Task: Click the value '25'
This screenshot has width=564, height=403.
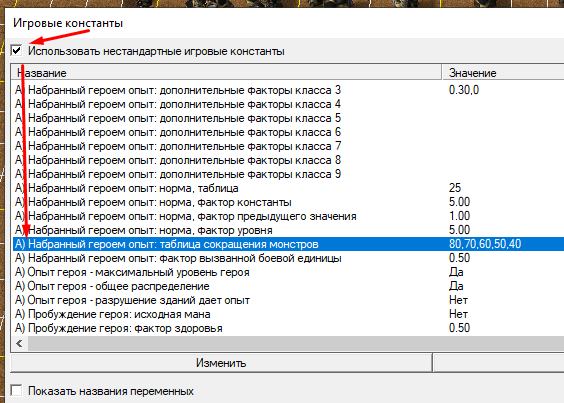Action: pyautogui.click(x=455, y=188)
